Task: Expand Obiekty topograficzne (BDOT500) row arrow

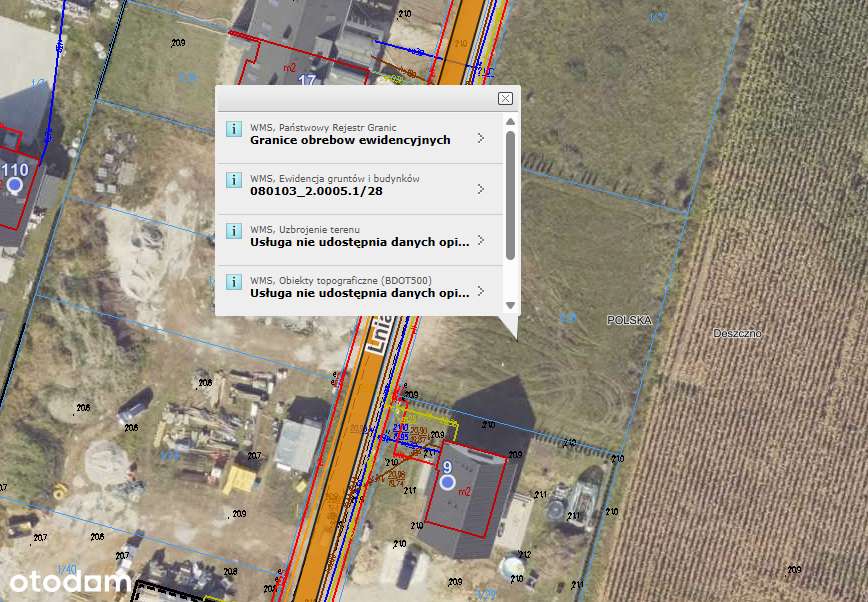Action: (480, 291)
